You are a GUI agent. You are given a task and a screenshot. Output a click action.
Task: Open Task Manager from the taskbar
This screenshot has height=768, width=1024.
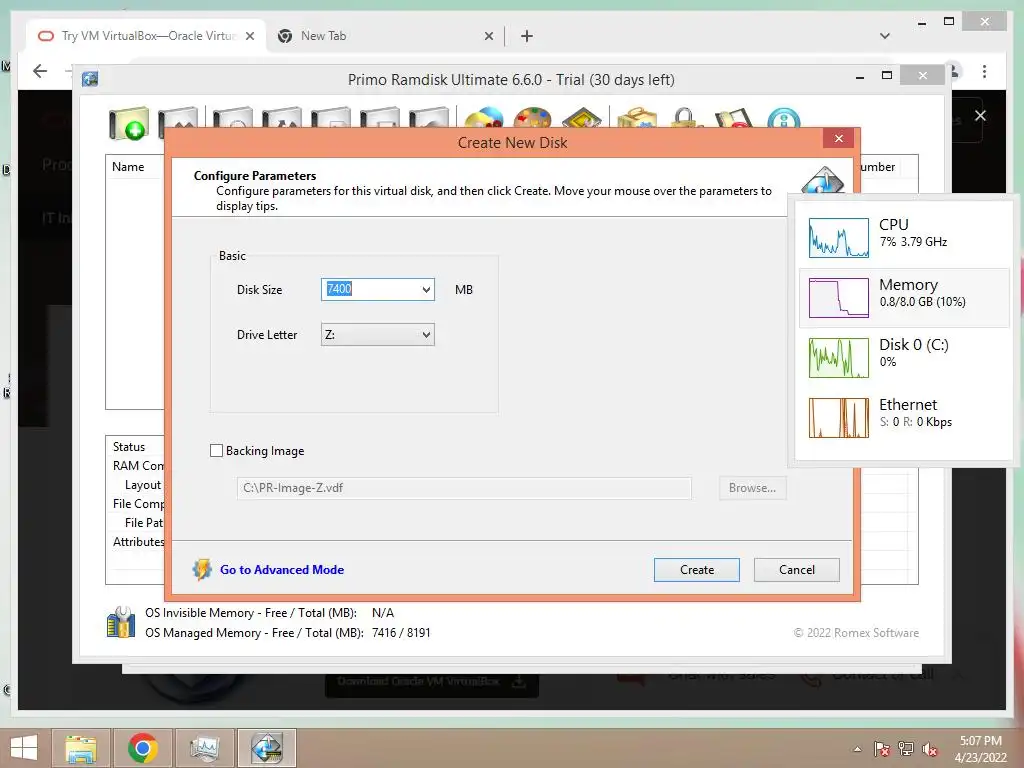point(204,748)
